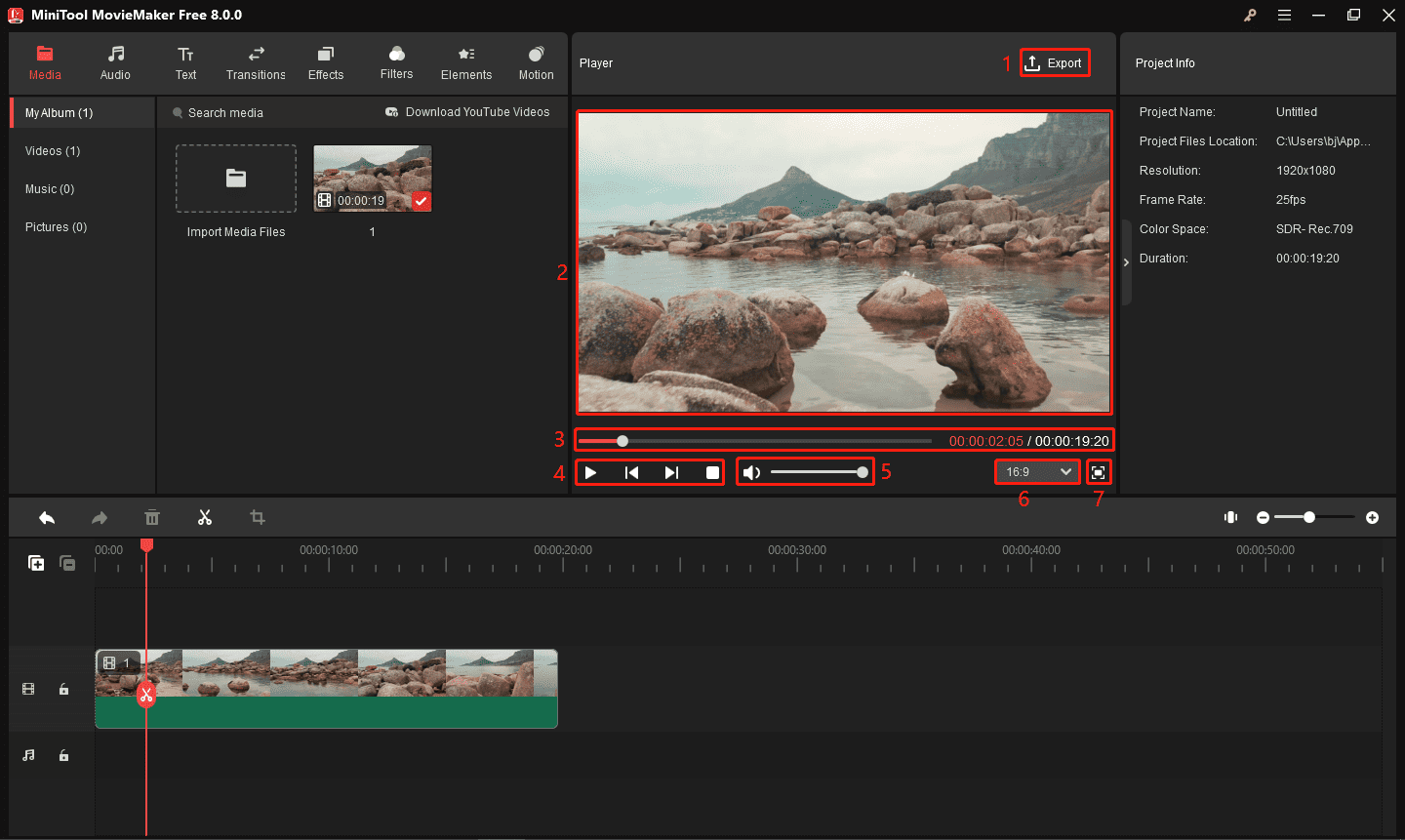
Task: Toggle lock on the audio track
Action: coord(63,755)
